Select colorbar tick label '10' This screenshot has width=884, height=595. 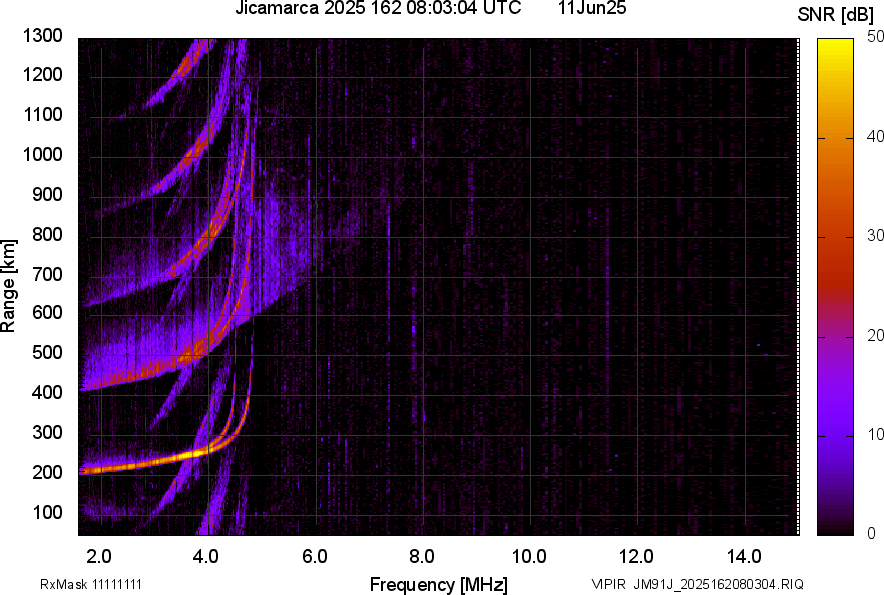click(875, 434)
